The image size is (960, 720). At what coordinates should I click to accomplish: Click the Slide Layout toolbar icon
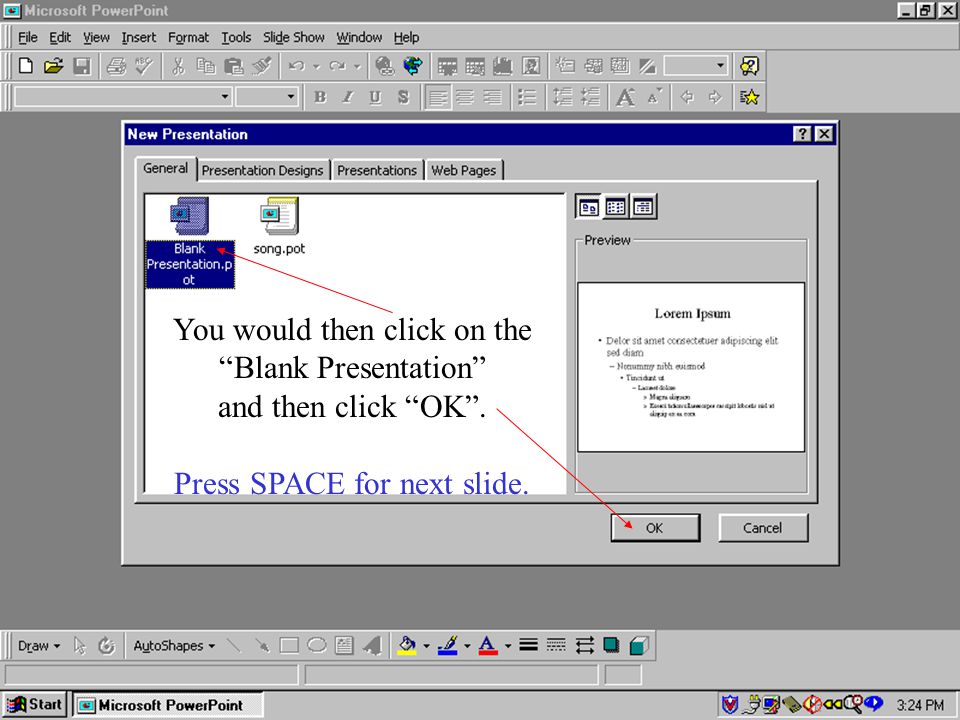click(x=593, y=66)
